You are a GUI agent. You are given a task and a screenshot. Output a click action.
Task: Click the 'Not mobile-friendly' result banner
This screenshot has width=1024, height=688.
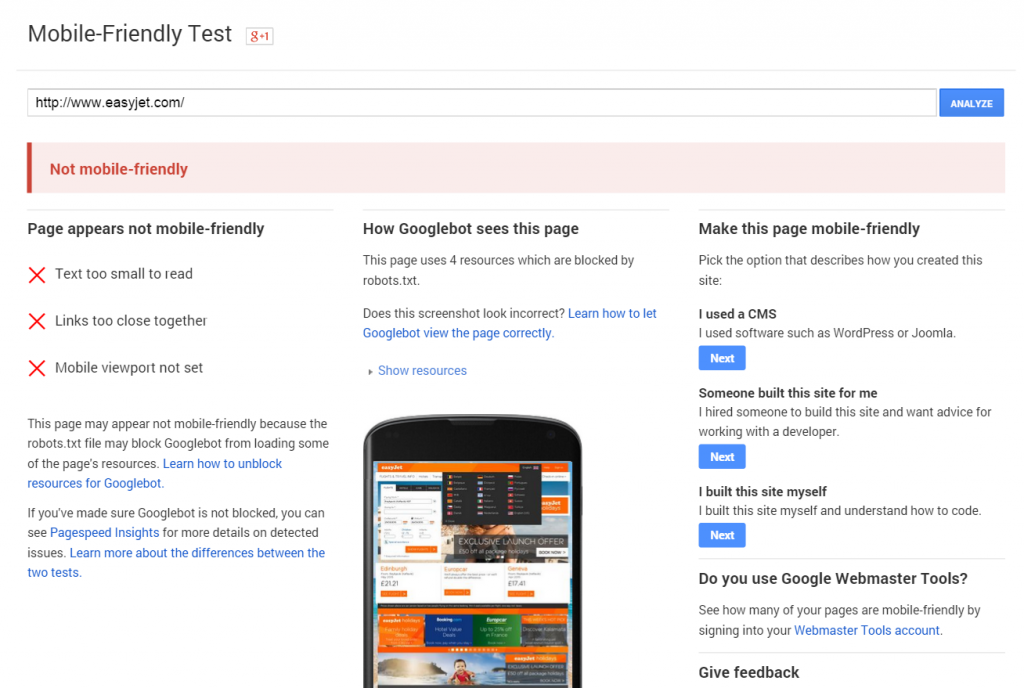point(515,169)
